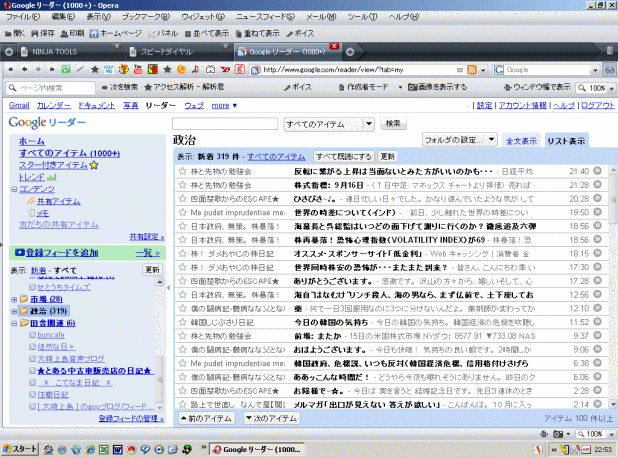Click the circle icon beside 21:40 entry
The width and height of the screenshot is (618, 458).
[598, 171]
